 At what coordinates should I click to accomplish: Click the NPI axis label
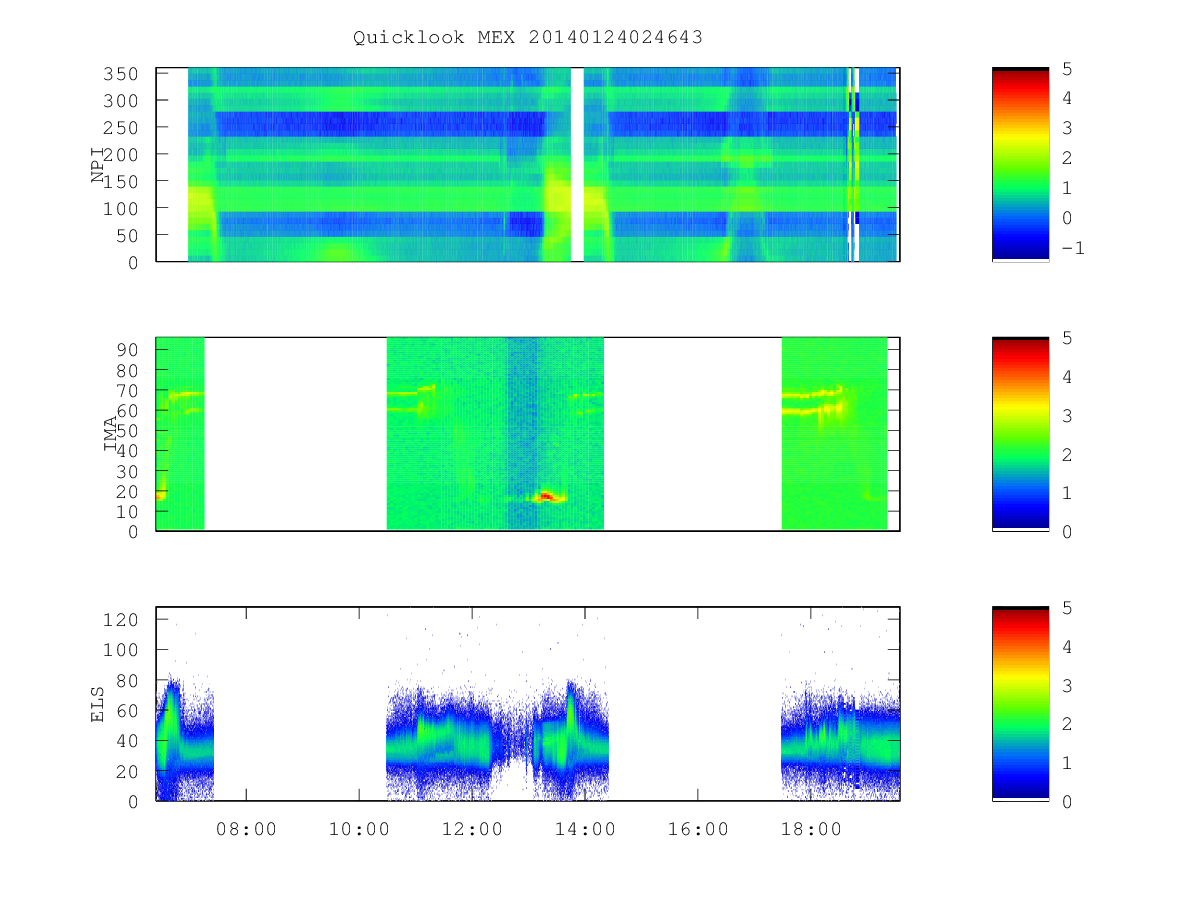tap(98, 165)
